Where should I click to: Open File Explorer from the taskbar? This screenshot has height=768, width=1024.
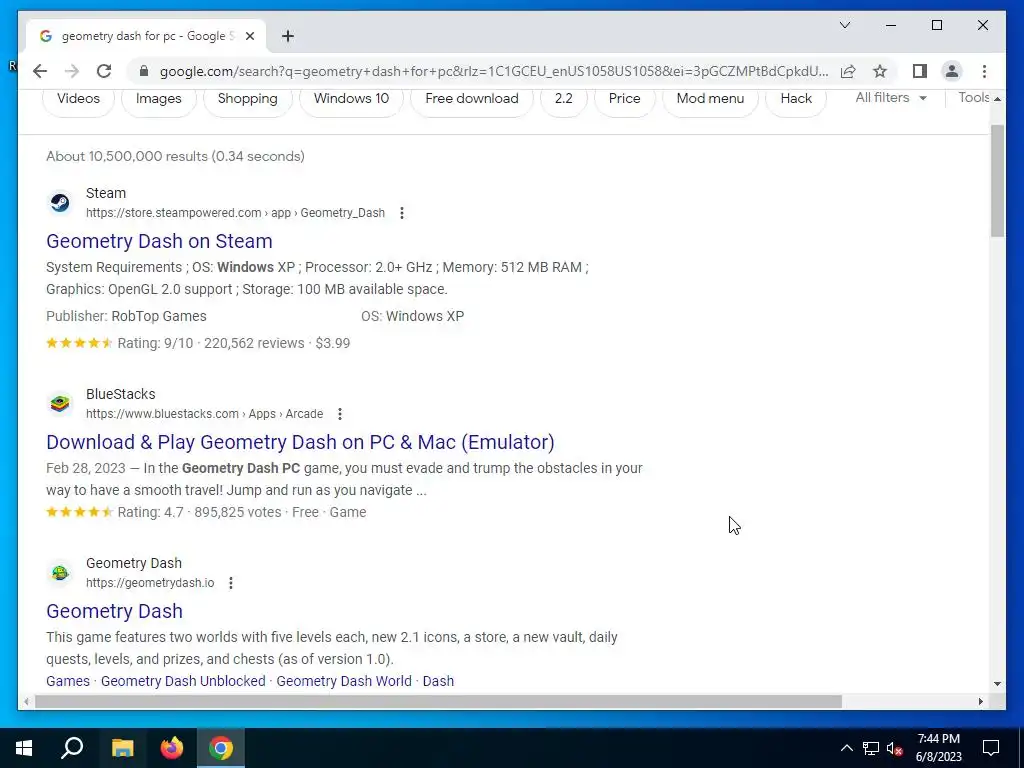tap(122, 748)
